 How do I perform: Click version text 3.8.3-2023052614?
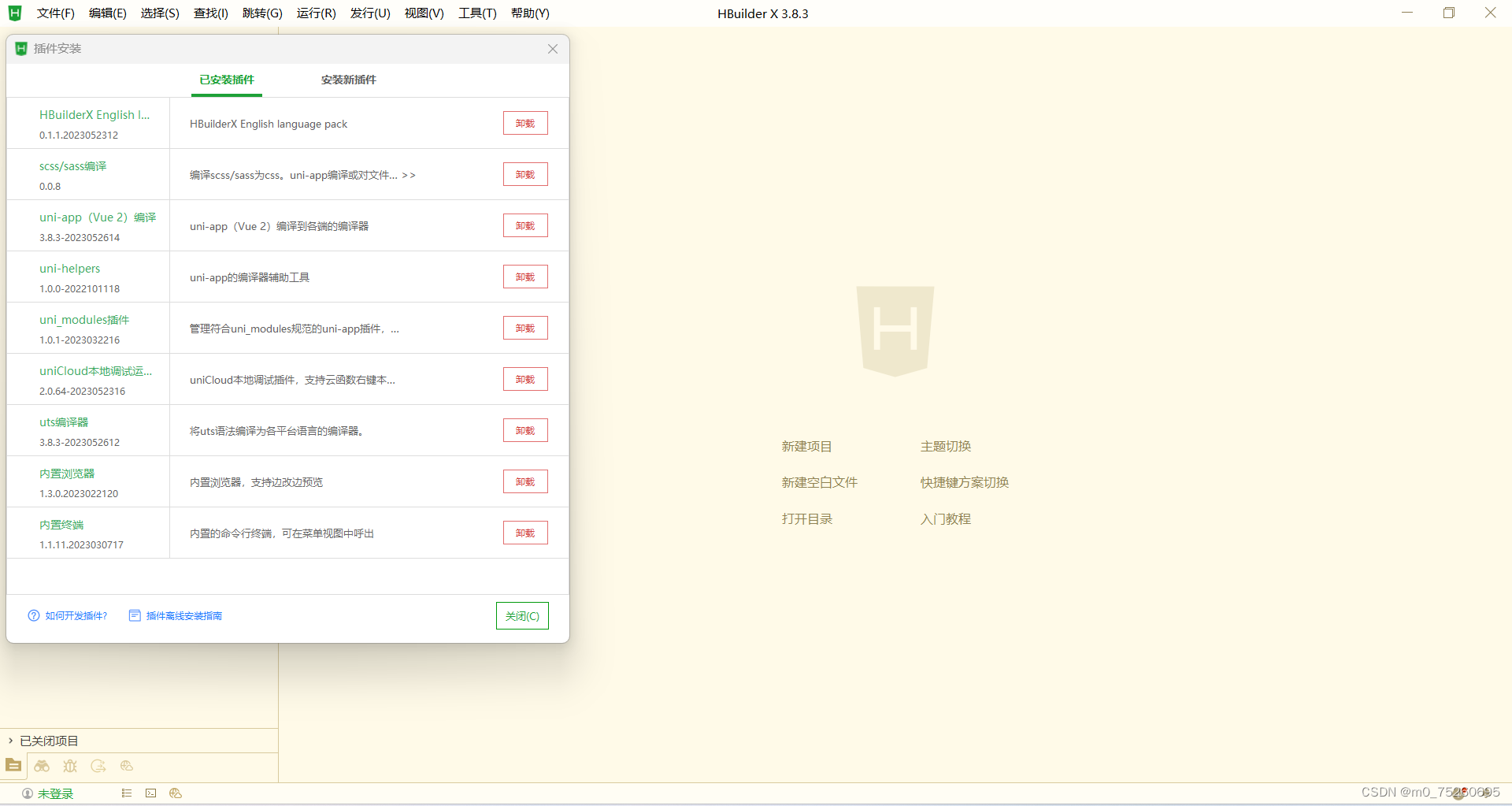tap(80, 238)
